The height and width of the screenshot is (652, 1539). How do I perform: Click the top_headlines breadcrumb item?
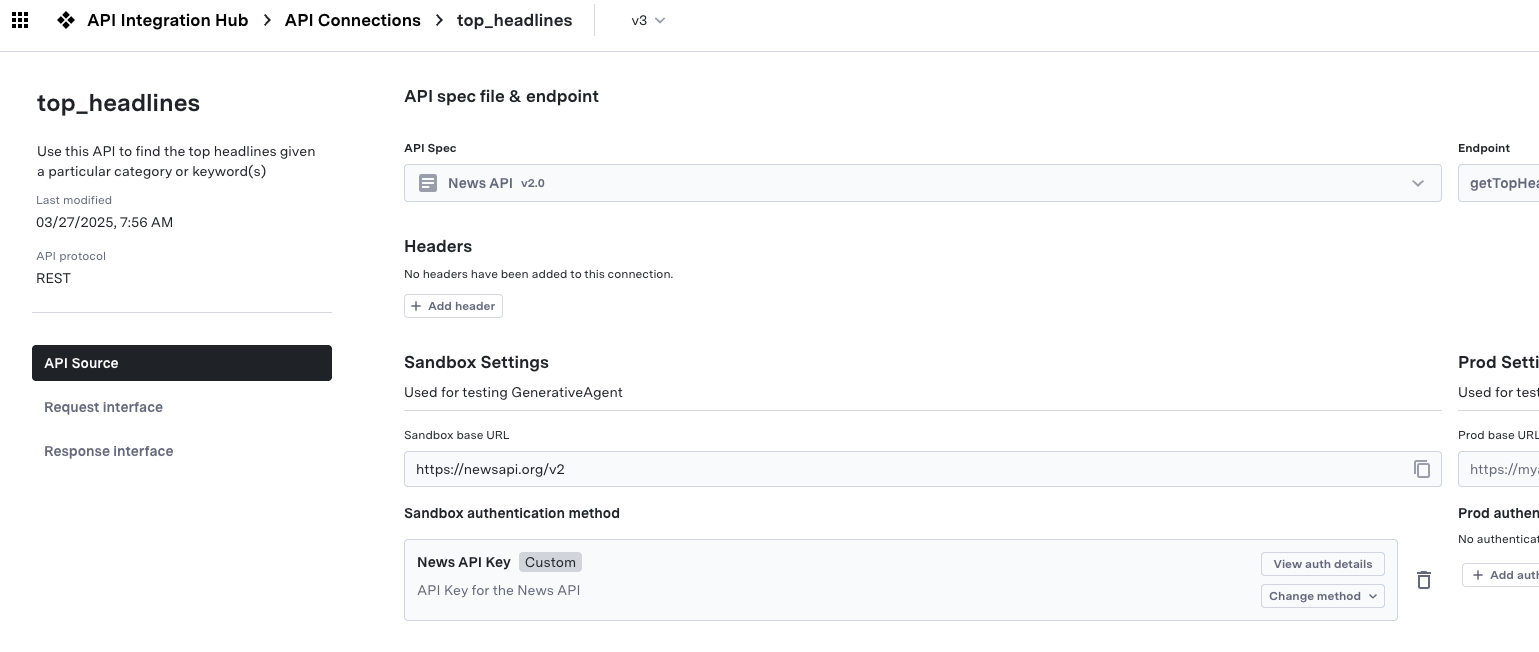[x=514, y=20]
